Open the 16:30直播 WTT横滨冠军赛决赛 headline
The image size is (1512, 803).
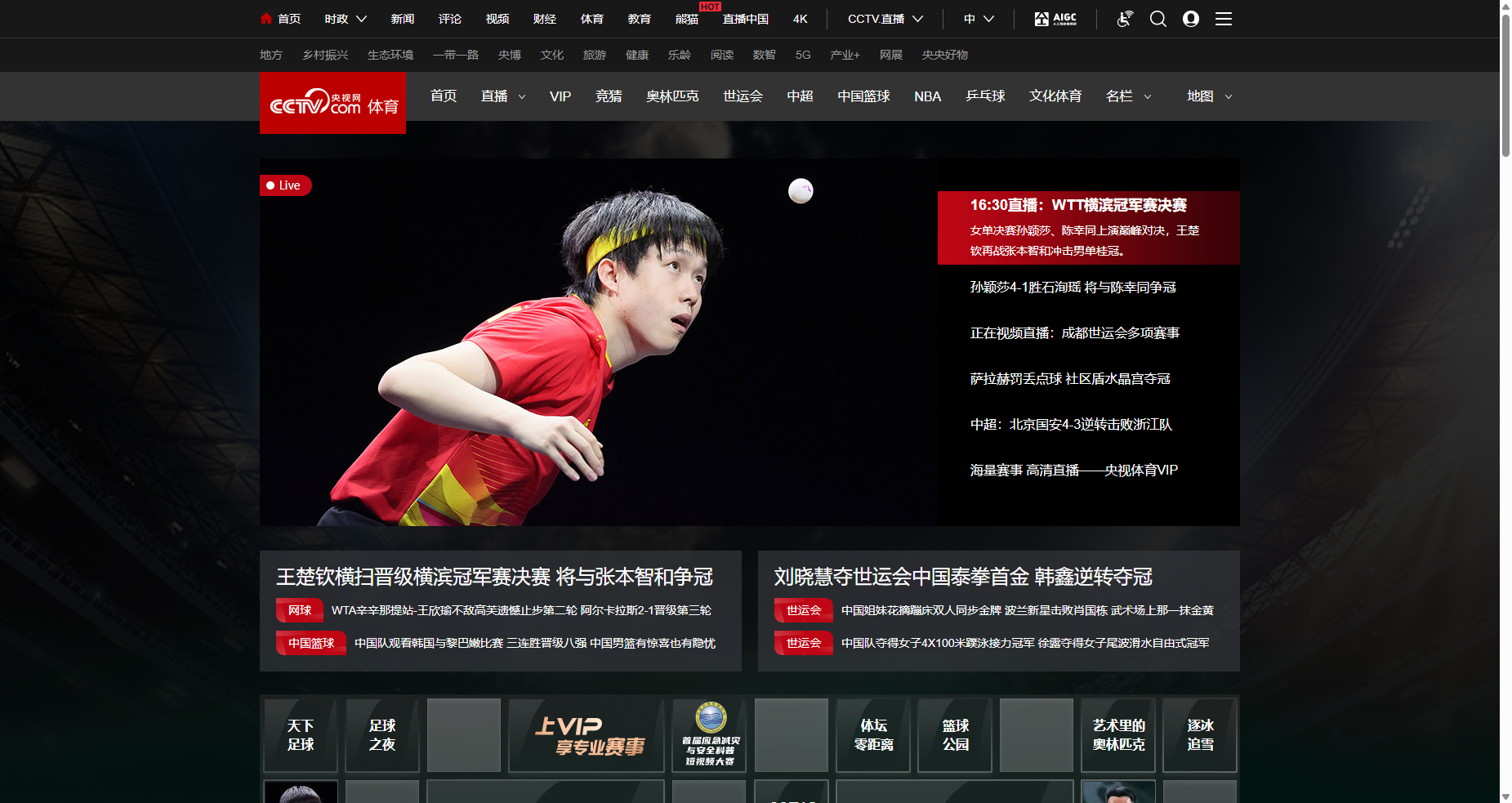tap(1078, 205)
